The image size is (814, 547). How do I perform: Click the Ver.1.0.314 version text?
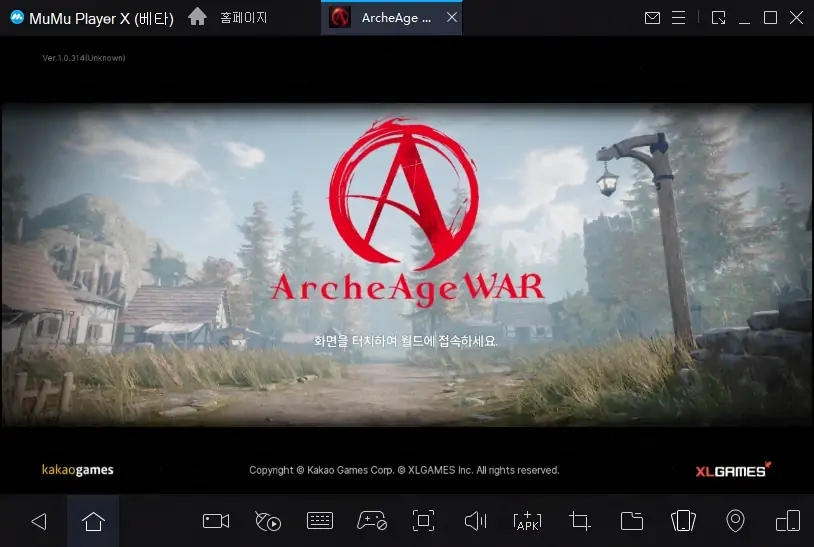tap(84, 58)
